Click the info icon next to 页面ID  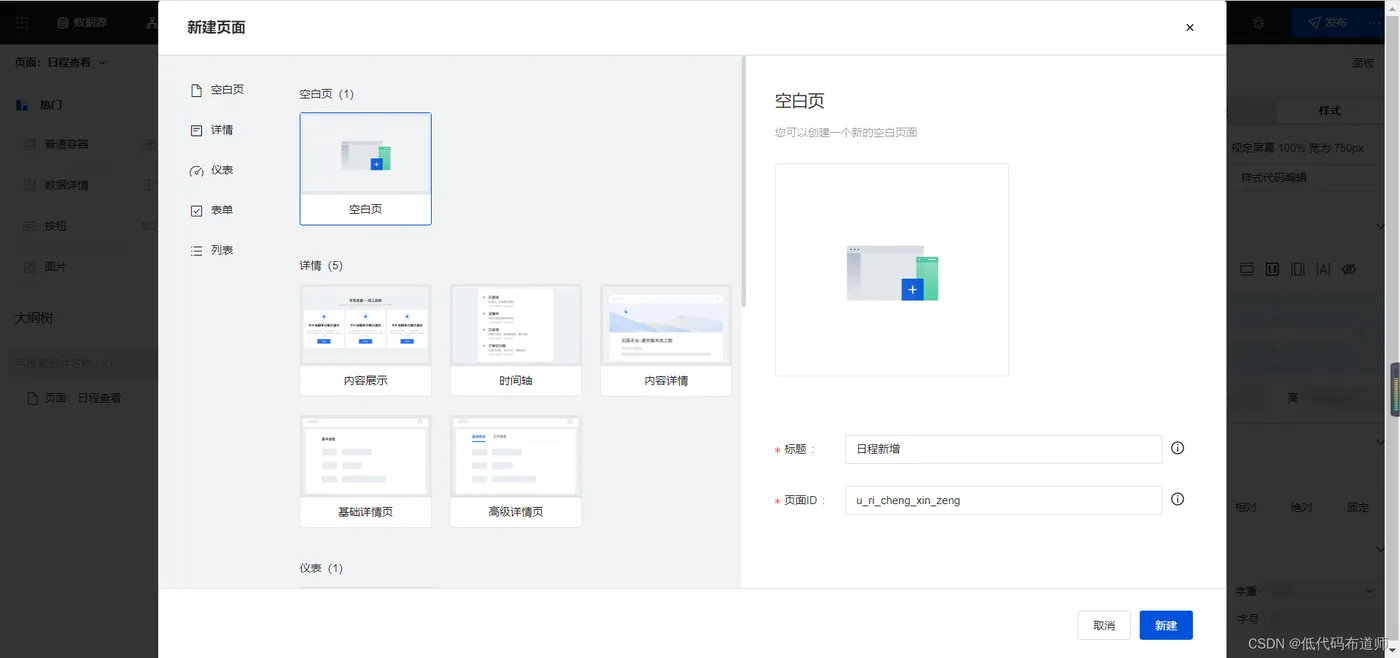pyautogui.click(x=1177, y=499)
